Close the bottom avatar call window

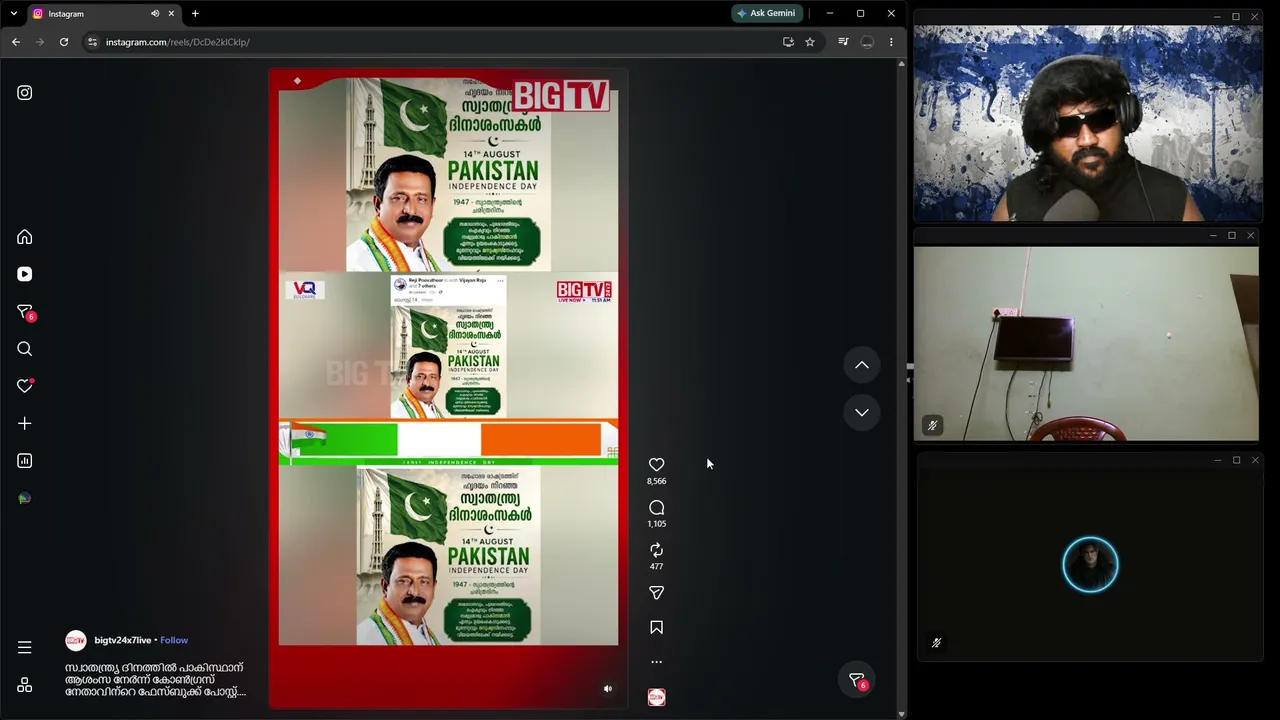click(1255, 460)
